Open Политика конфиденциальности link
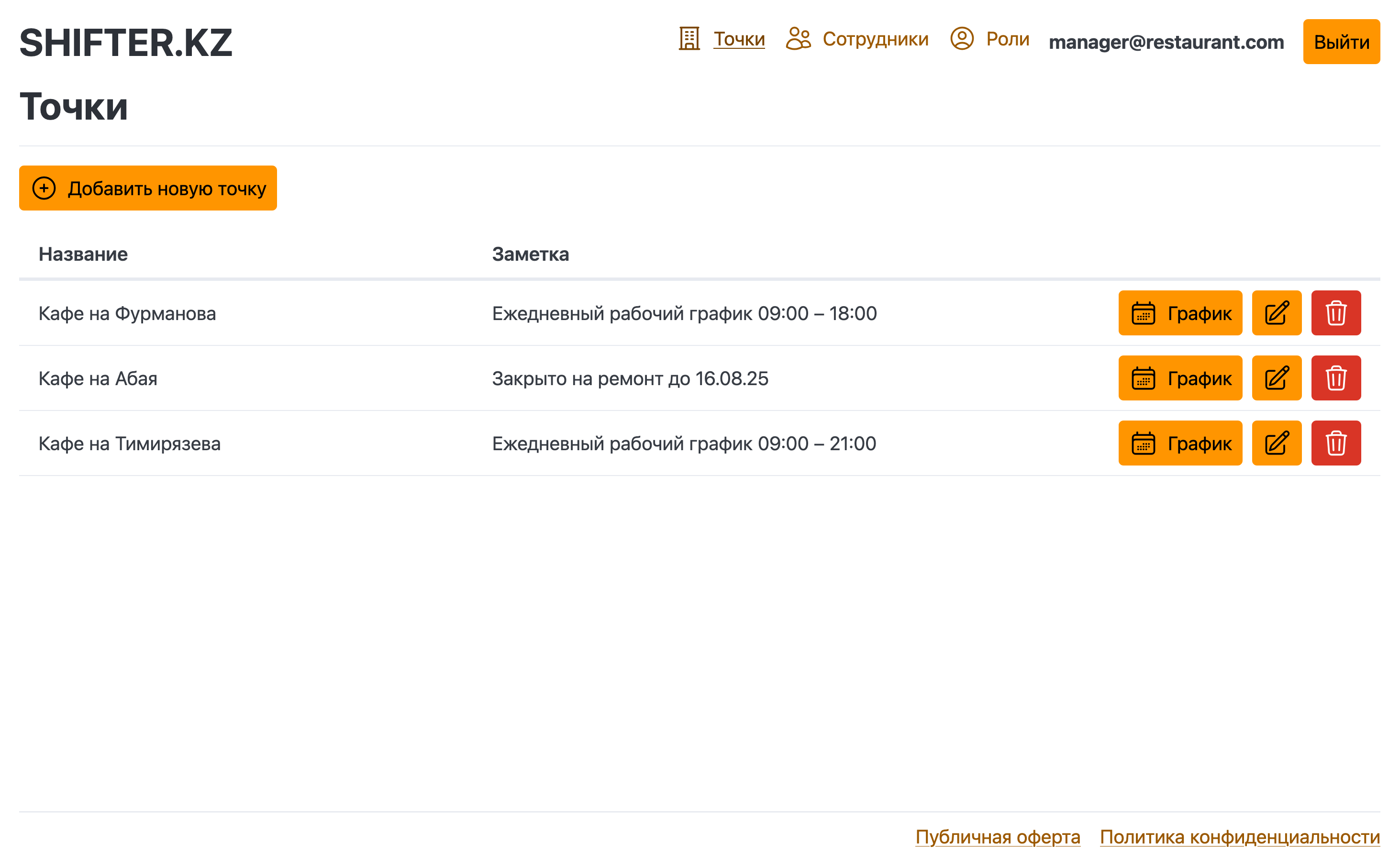The image size is (1400, 865). pyautogui.click(x=1239, y=836)
